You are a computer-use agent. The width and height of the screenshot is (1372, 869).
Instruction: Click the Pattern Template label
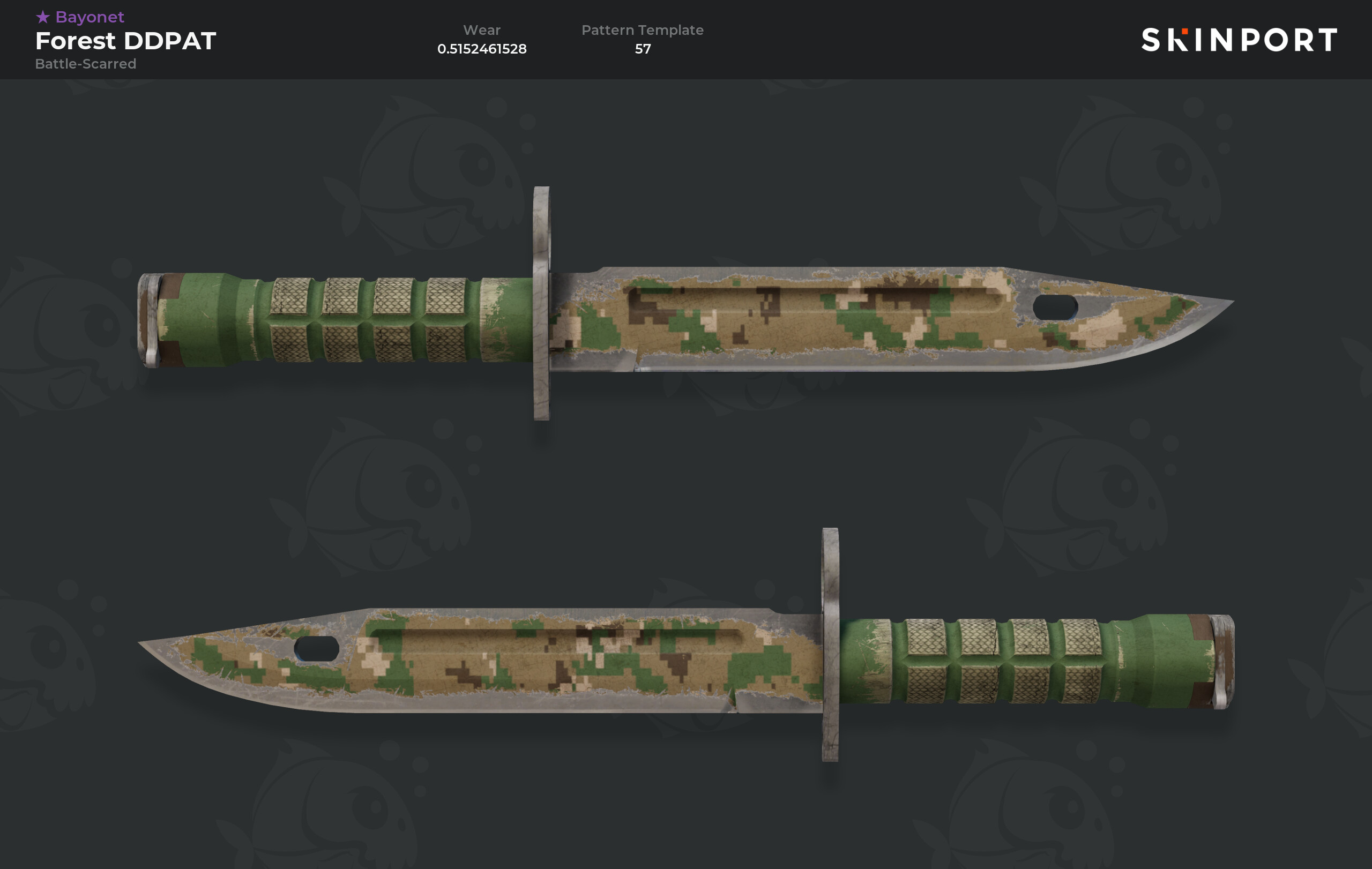(642, 29)
